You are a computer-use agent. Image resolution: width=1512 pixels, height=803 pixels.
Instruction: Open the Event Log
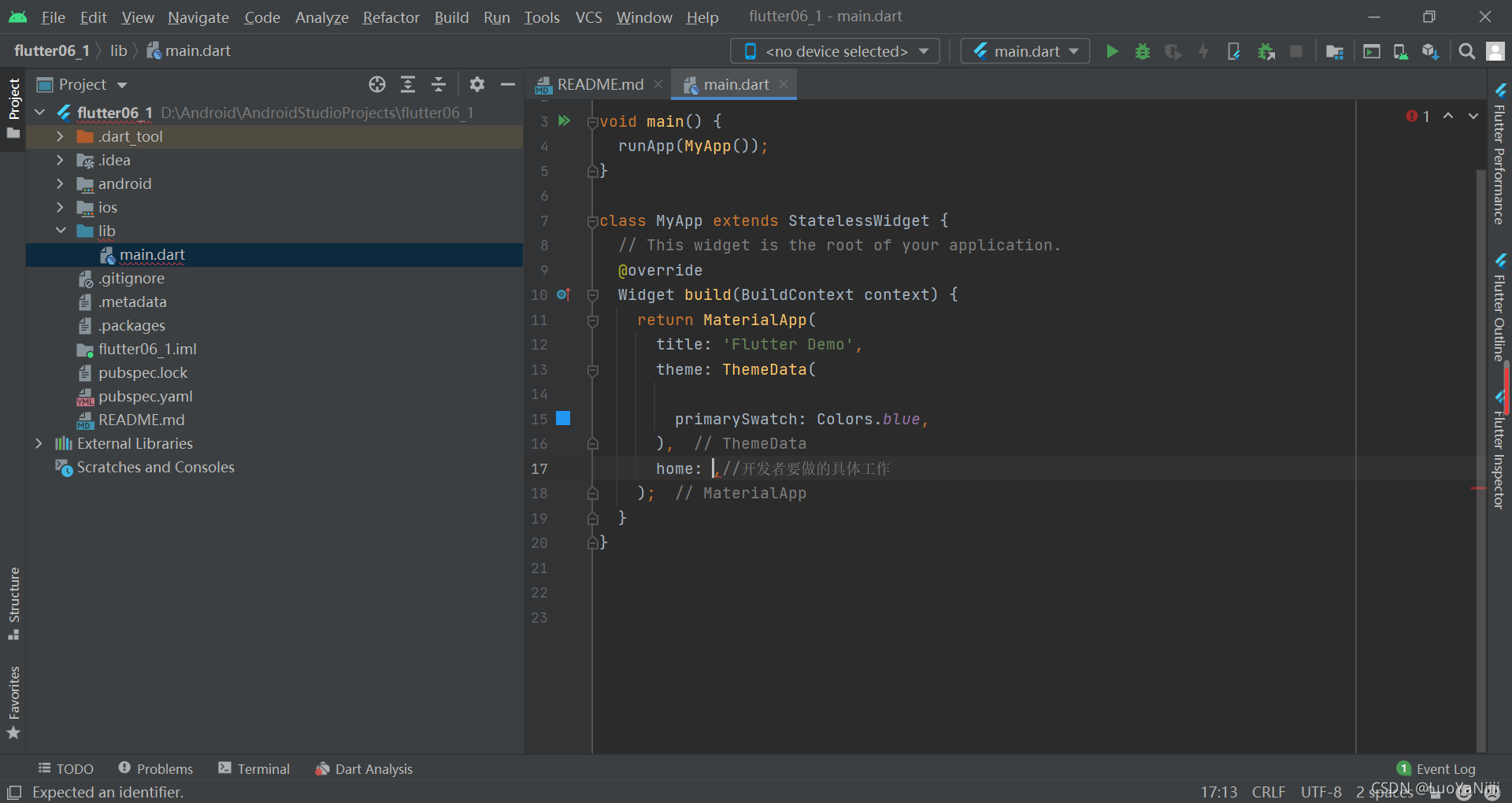point(1436,768)
